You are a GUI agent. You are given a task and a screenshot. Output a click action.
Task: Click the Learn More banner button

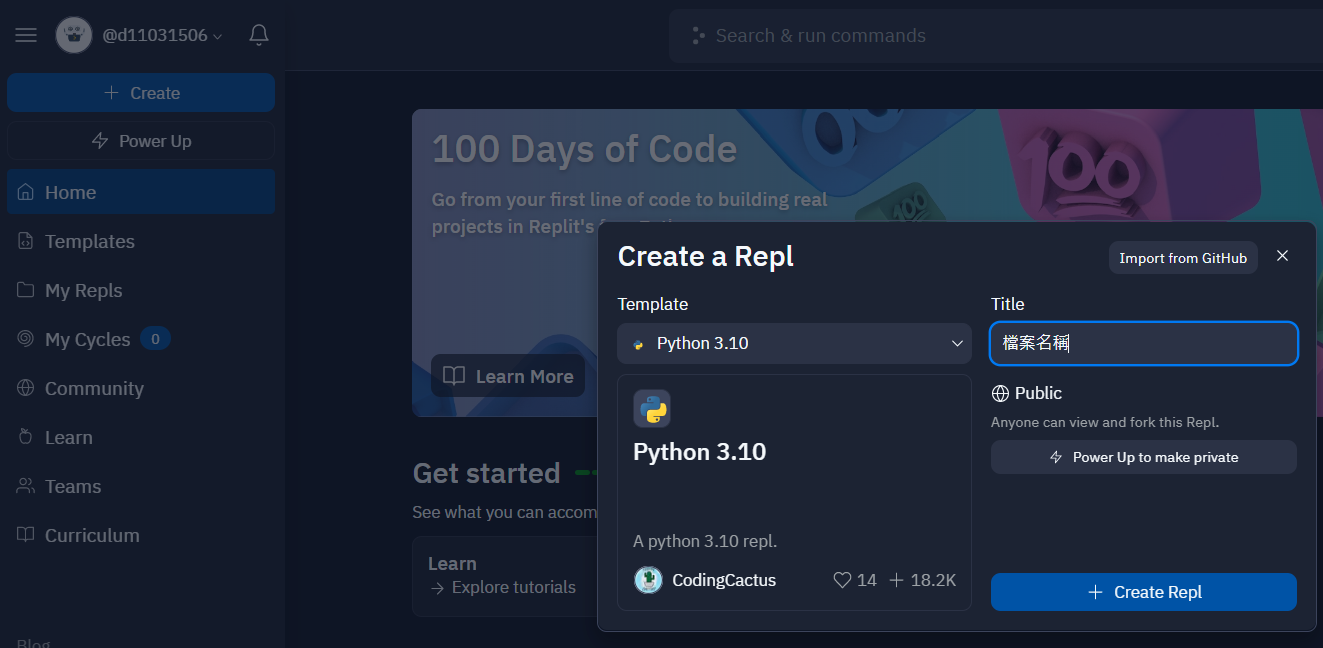click(508, 376)
